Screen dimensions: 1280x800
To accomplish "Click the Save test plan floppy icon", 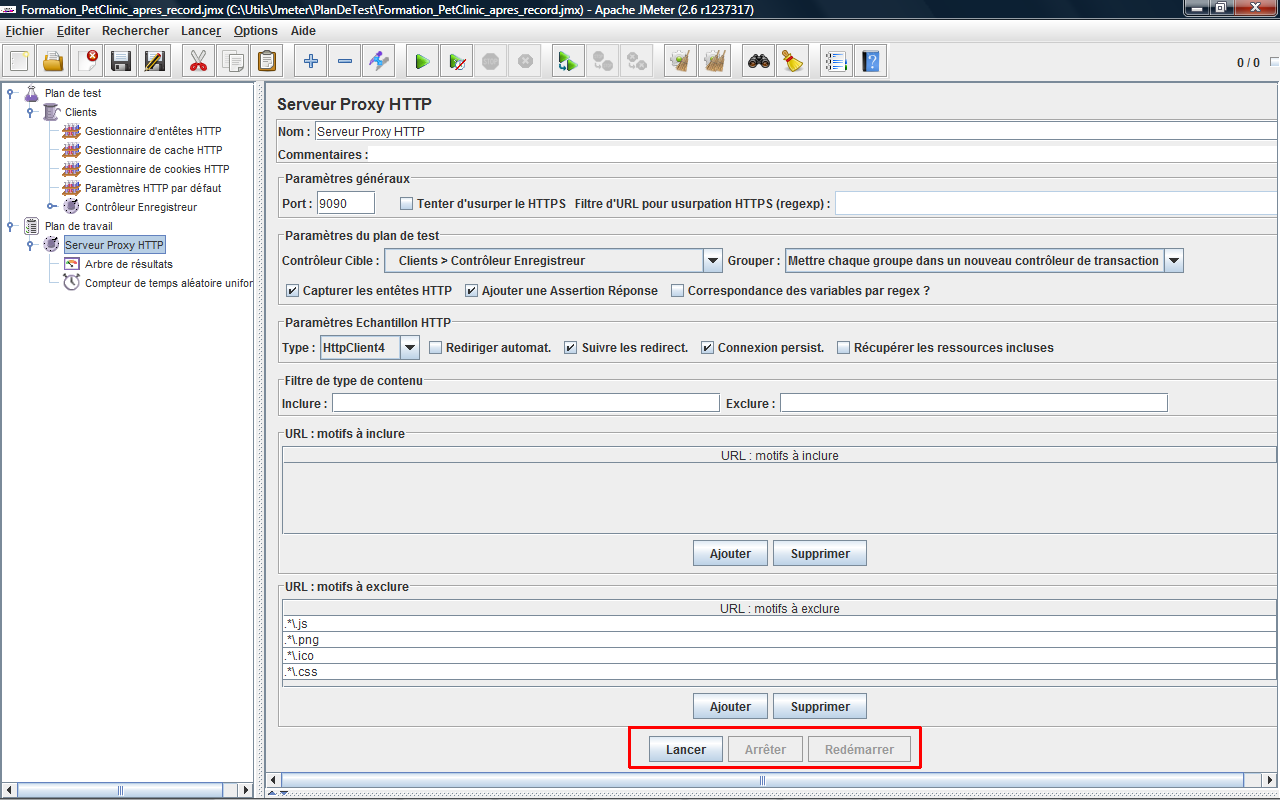I will pyautogui.click(x=121, y=62).
